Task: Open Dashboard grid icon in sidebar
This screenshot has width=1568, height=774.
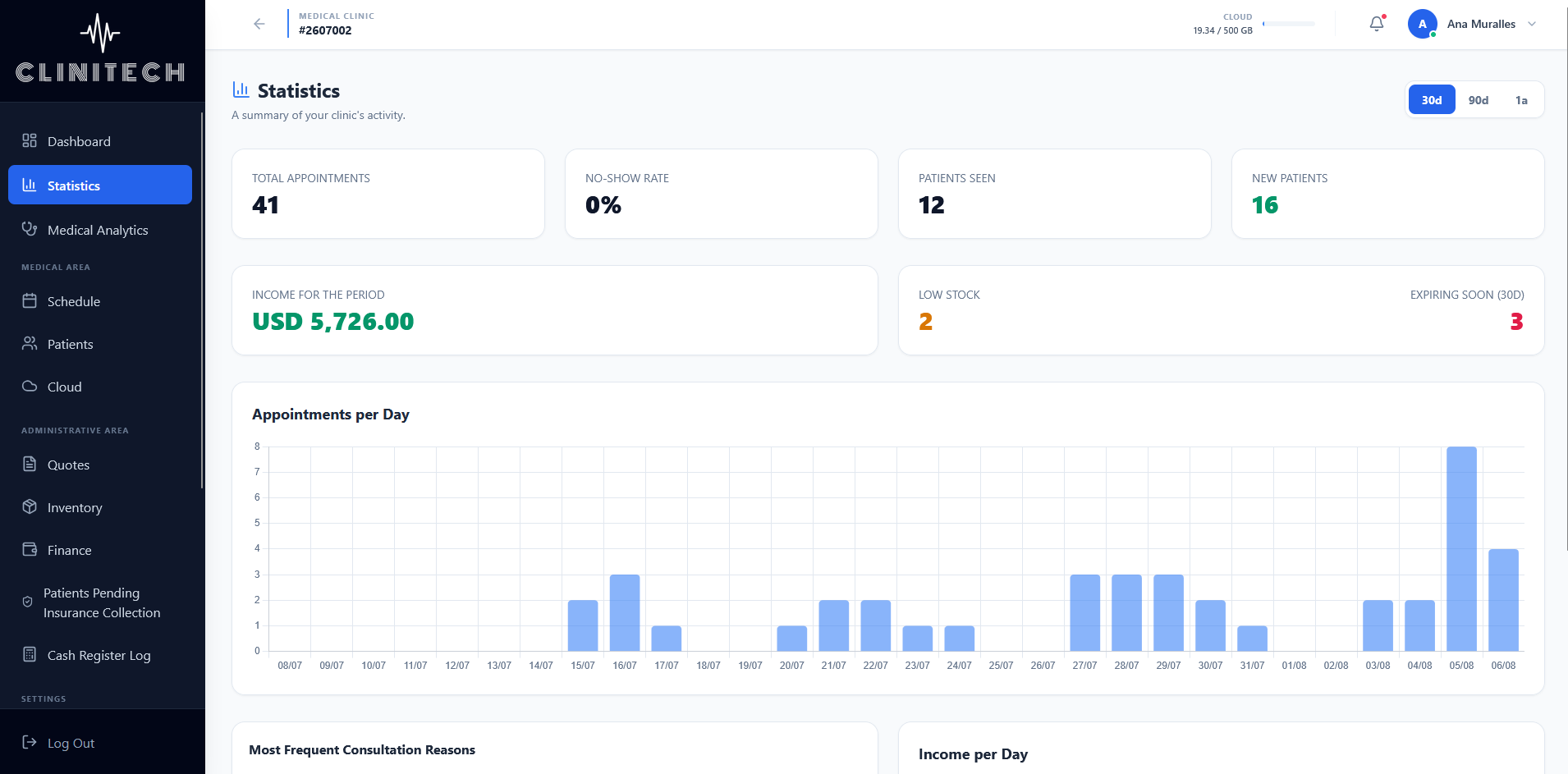Action: pyautogui.click(x=30, y=140)
